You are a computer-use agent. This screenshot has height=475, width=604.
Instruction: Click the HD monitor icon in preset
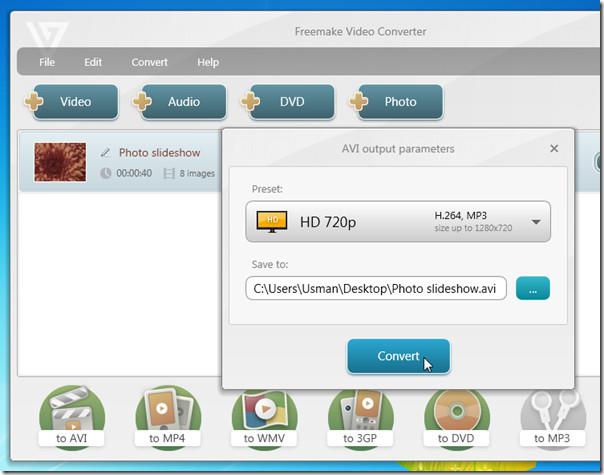click(x=272, y=222)
